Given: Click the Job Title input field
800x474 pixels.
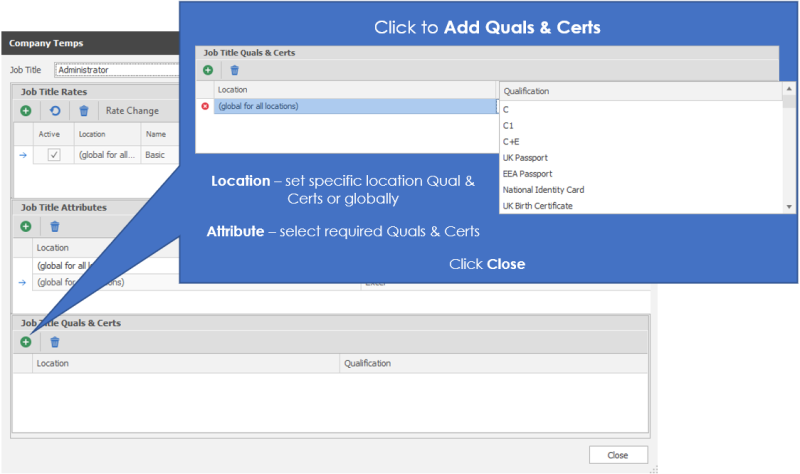Looking at the screenshot, I should 115,70.
